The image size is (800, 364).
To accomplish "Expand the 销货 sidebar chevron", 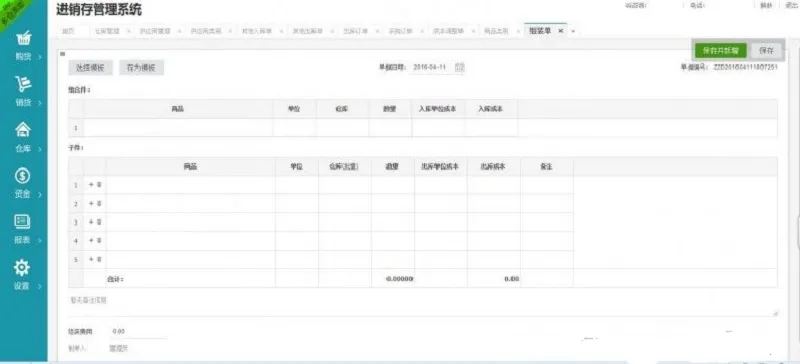I will tap(39, 103).
